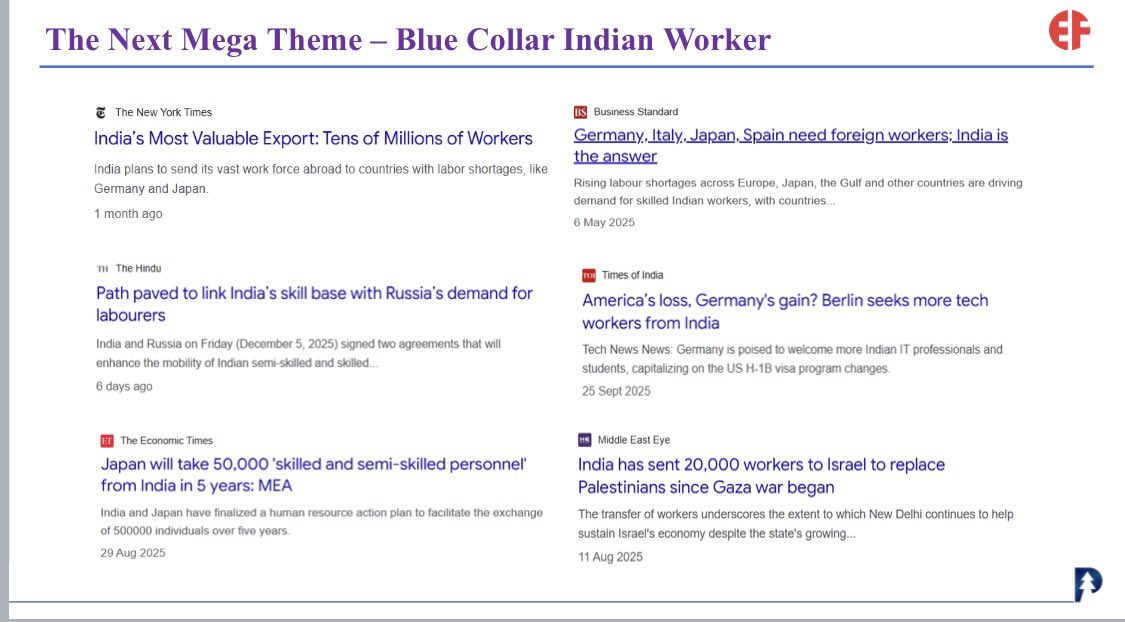This screenshot has width=1125, height=622.
Task: Click 'Middle East Eye' source name
Action: coord(634,440)
